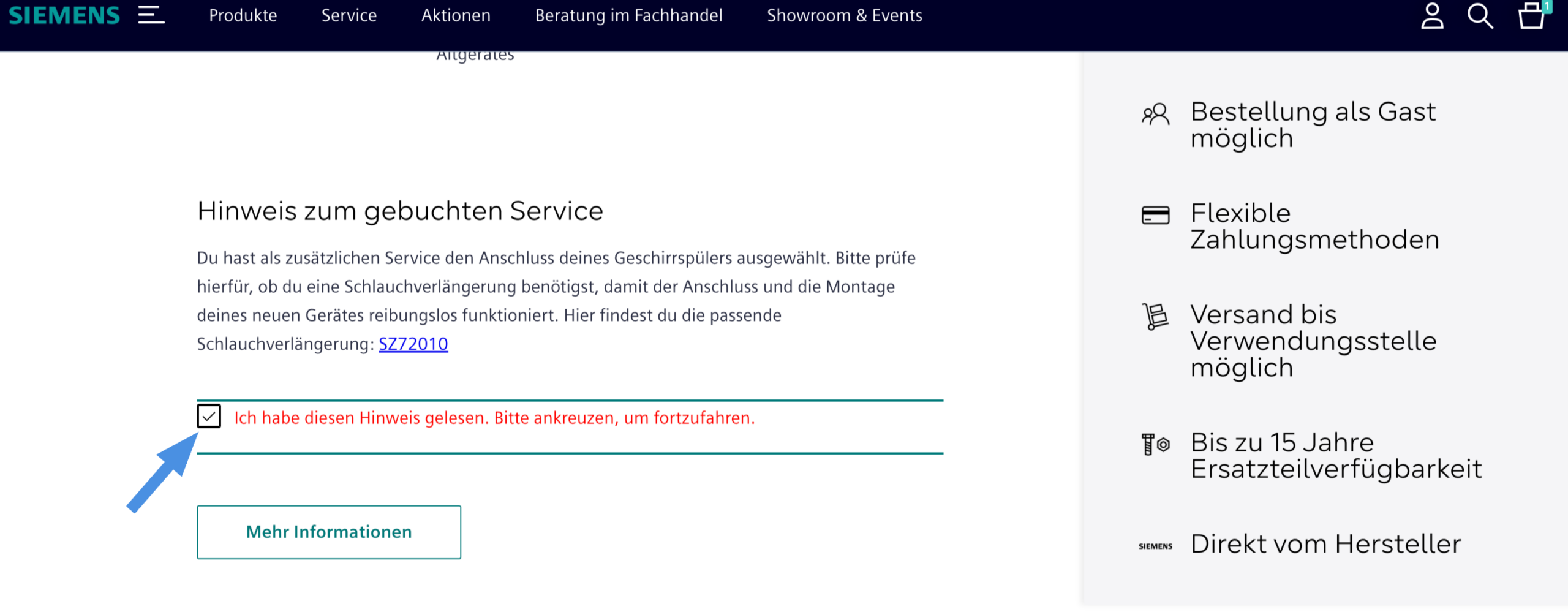Click the Siemens logo
The image size is (1568, 612).
tap(64, 15)
